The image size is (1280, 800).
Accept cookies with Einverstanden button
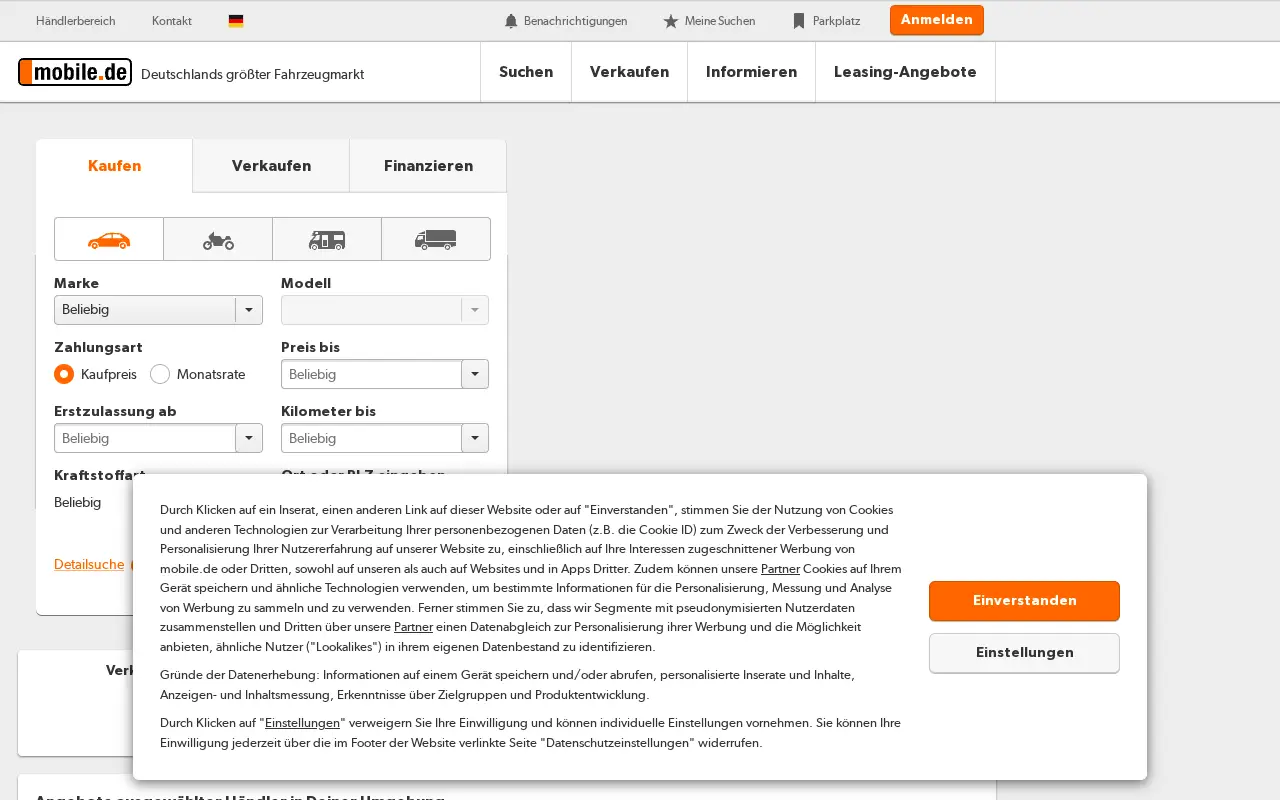click(1024, 601)
